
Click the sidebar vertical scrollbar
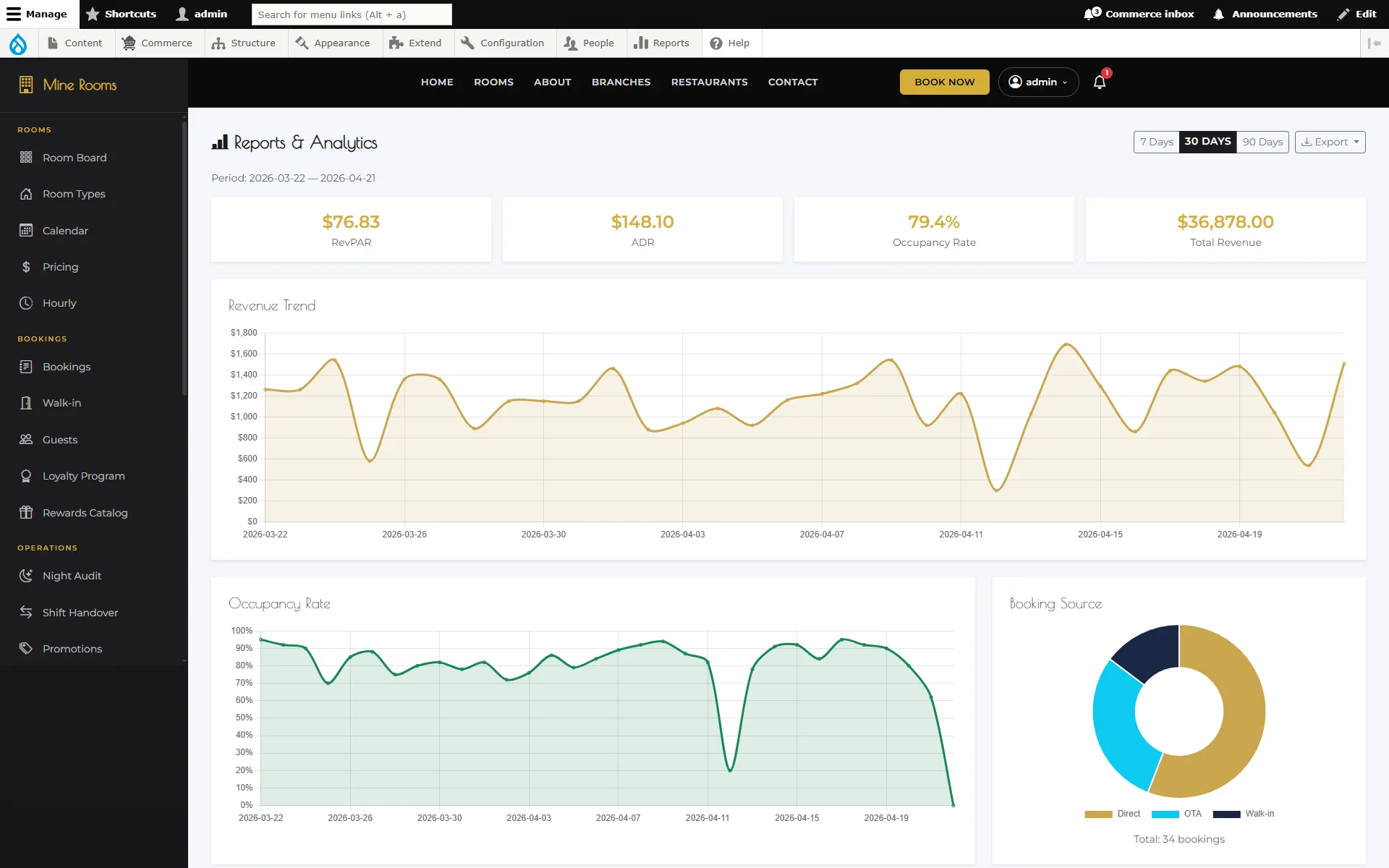click(x=184, y=260)
